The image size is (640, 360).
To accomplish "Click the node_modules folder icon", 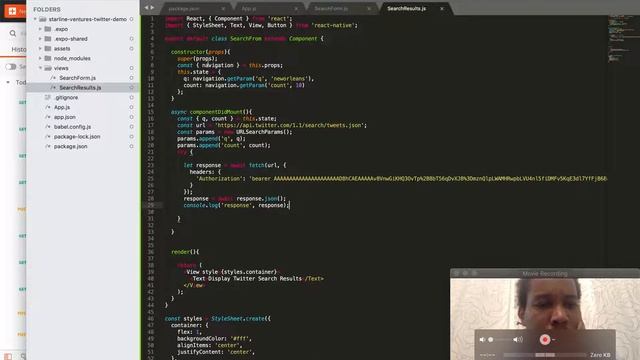I will [x=48, y=58].
